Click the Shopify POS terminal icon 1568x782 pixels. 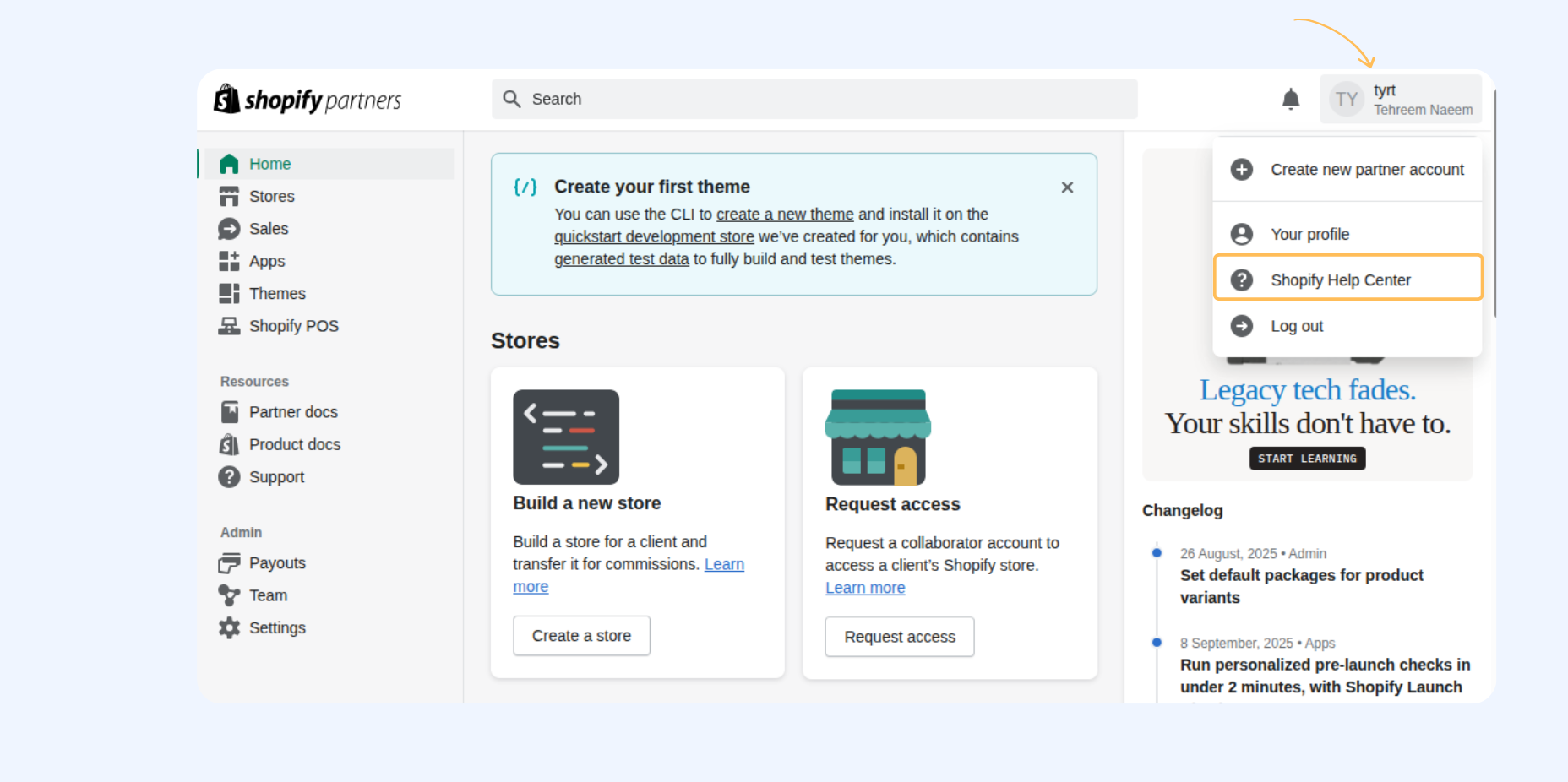tap(229, 326)
